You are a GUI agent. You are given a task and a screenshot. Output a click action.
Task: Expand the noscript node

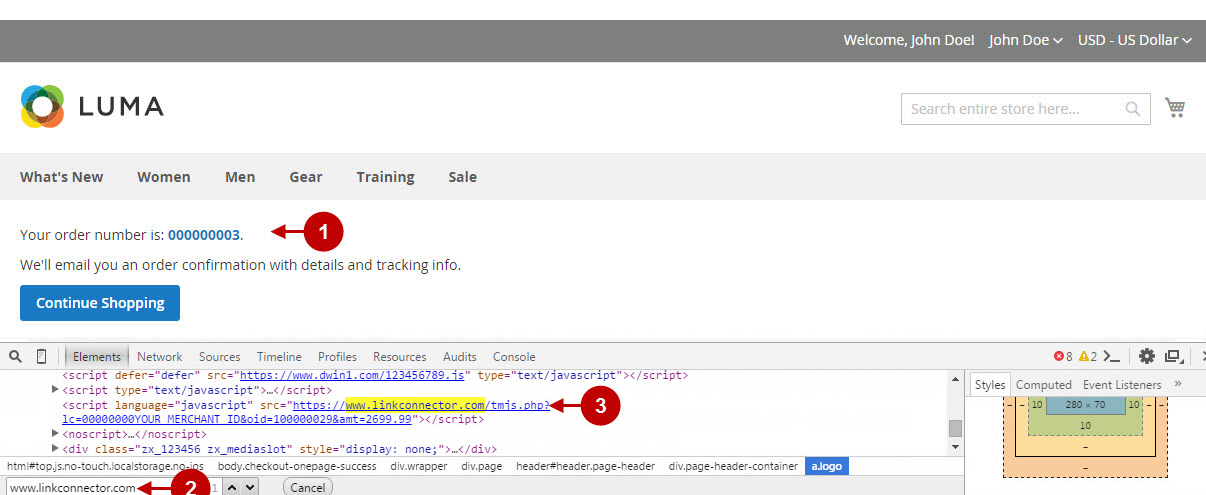56,434
